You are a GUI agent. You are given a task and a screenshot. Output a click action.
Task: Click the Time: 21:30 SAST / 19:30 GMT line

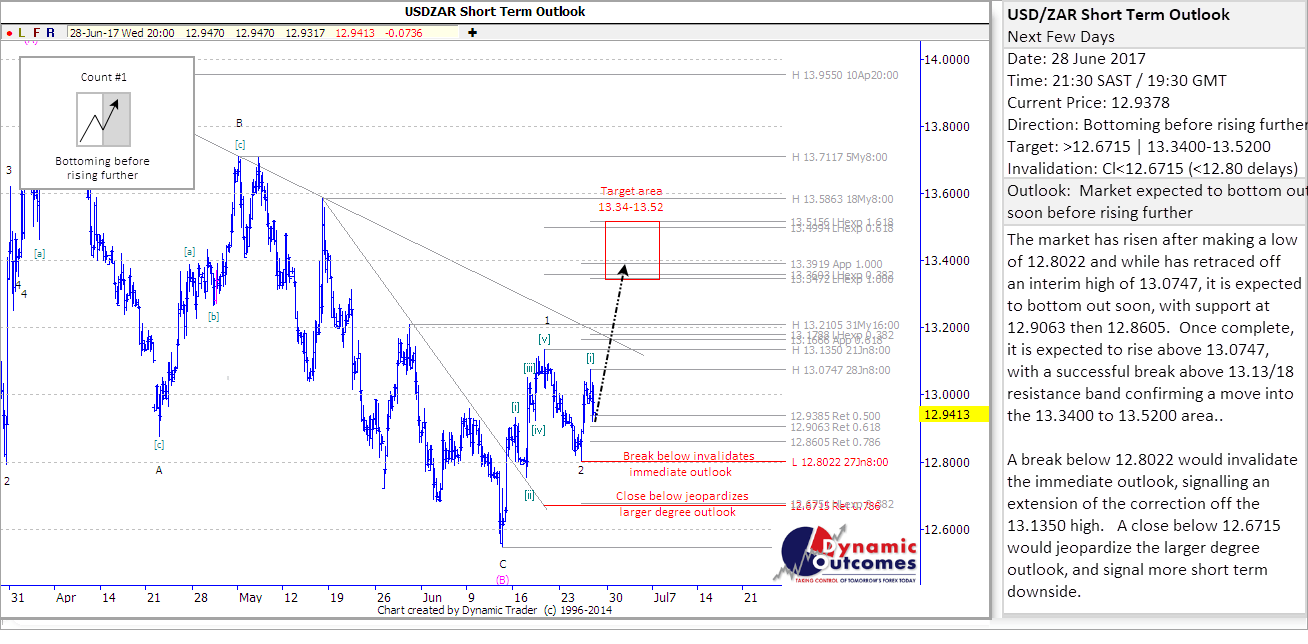[x=1117, y=81]
